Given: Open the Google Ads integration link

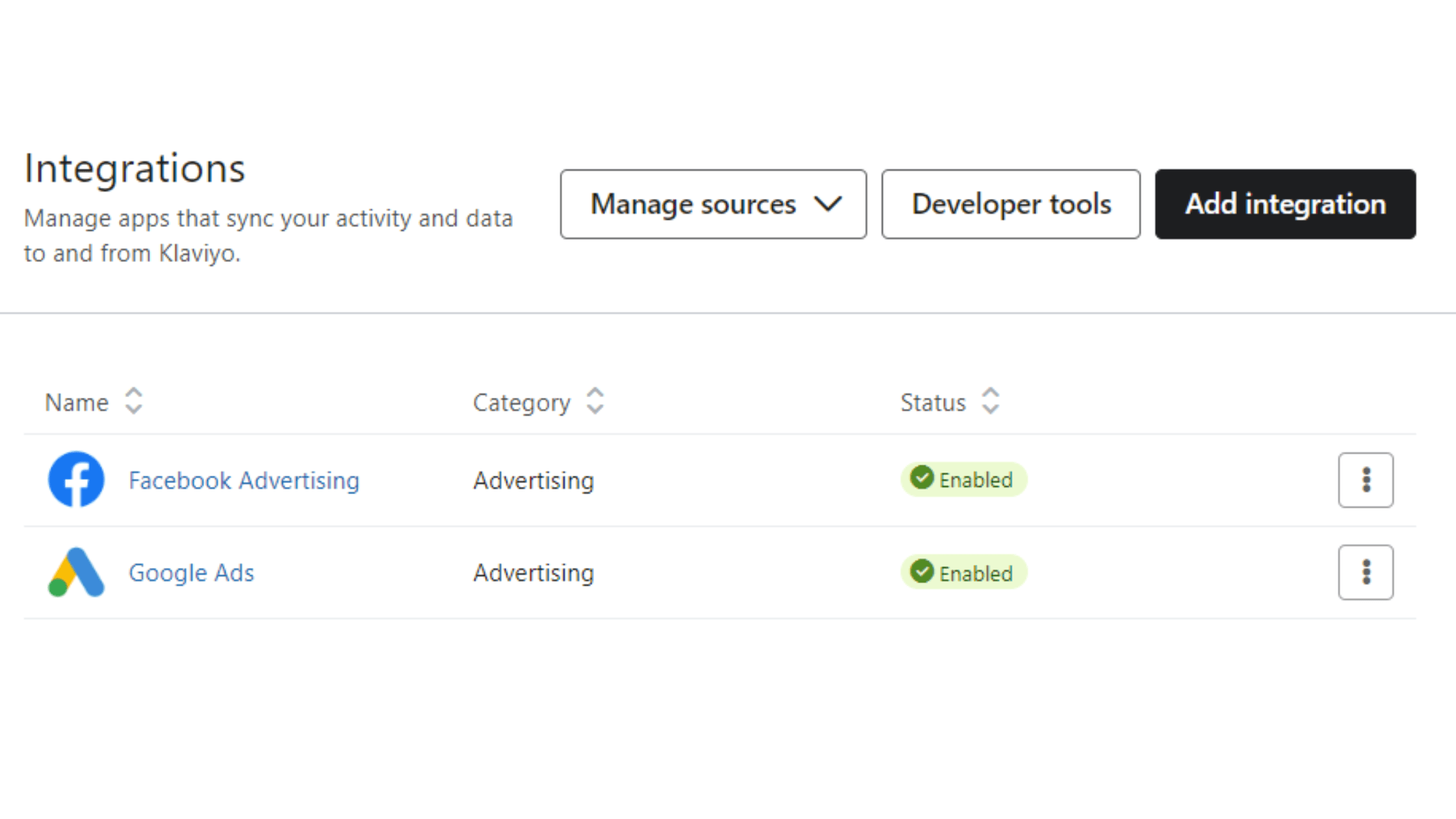Looking at the screenshot, I should pos(191,573).
